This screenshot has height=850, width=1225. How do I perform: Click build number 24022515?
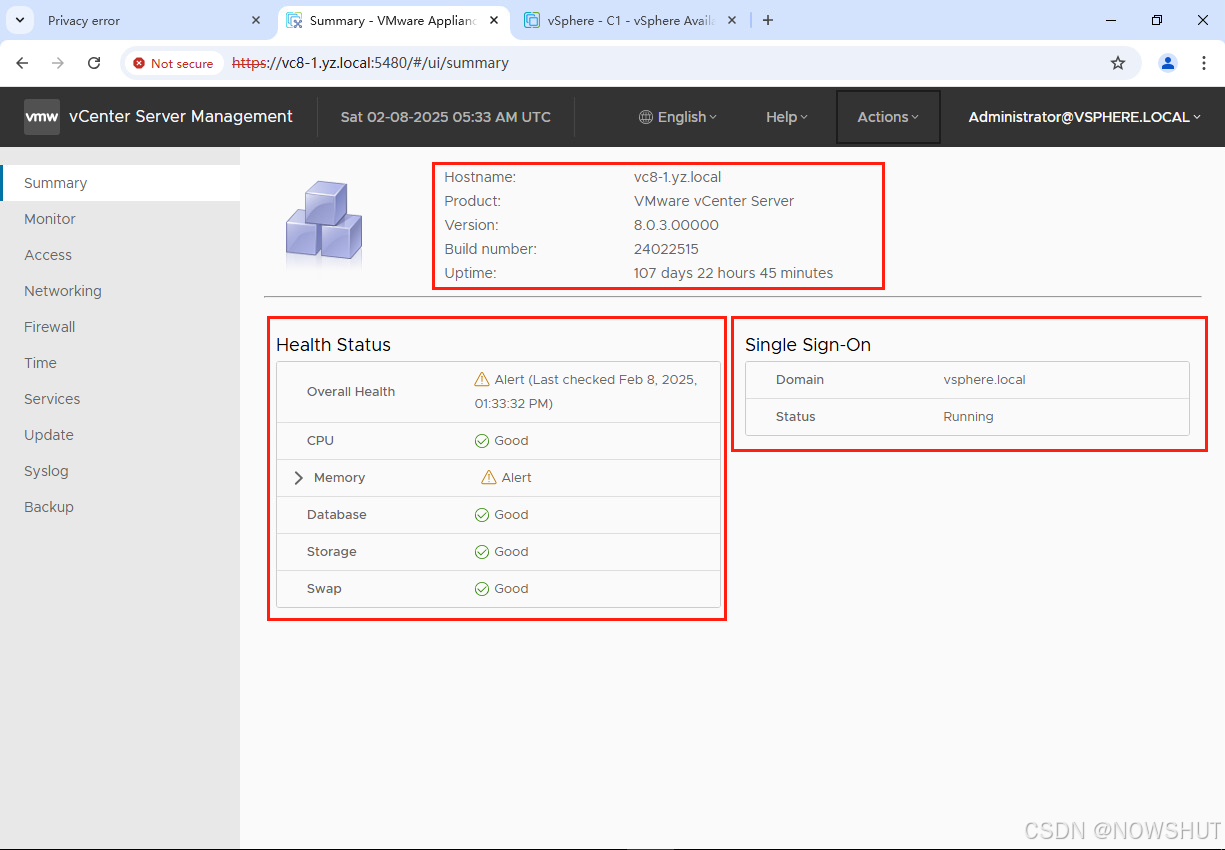666,249
